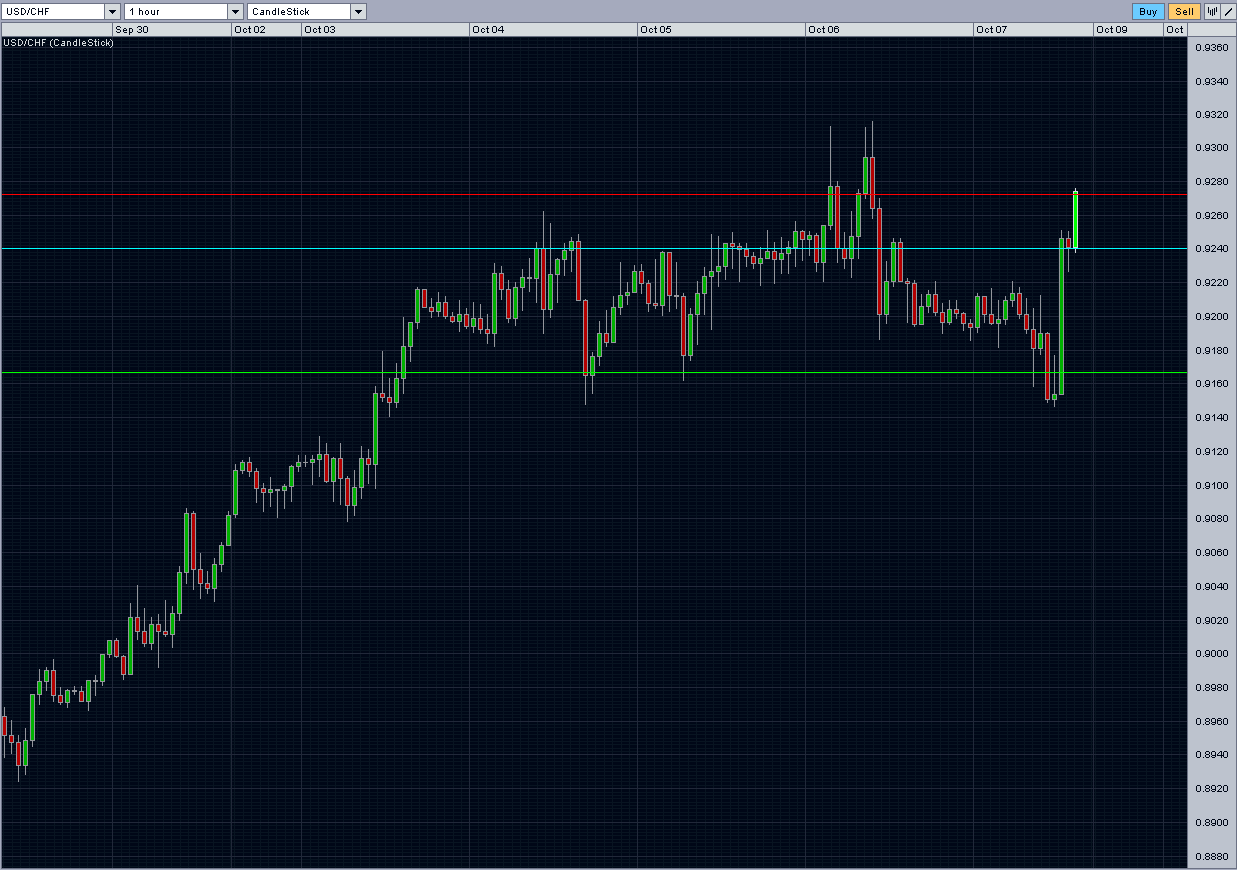Screen dimensions: 1237x870
Task: Click the green horizontal line at 0.9166
Action: [594, 372]
